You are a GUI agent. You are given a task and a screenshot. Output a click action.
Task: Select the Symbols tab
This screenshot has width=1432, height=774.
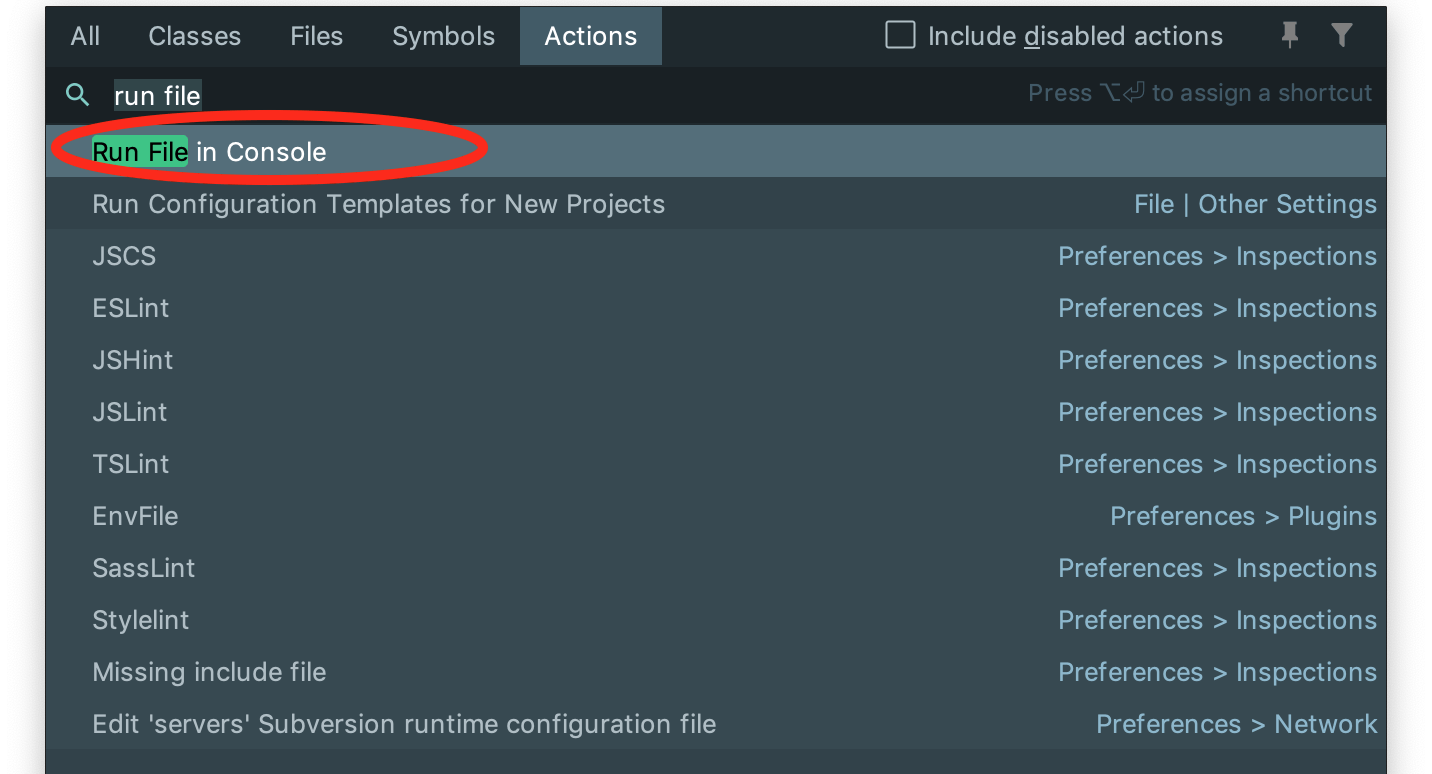pos(444,36)
